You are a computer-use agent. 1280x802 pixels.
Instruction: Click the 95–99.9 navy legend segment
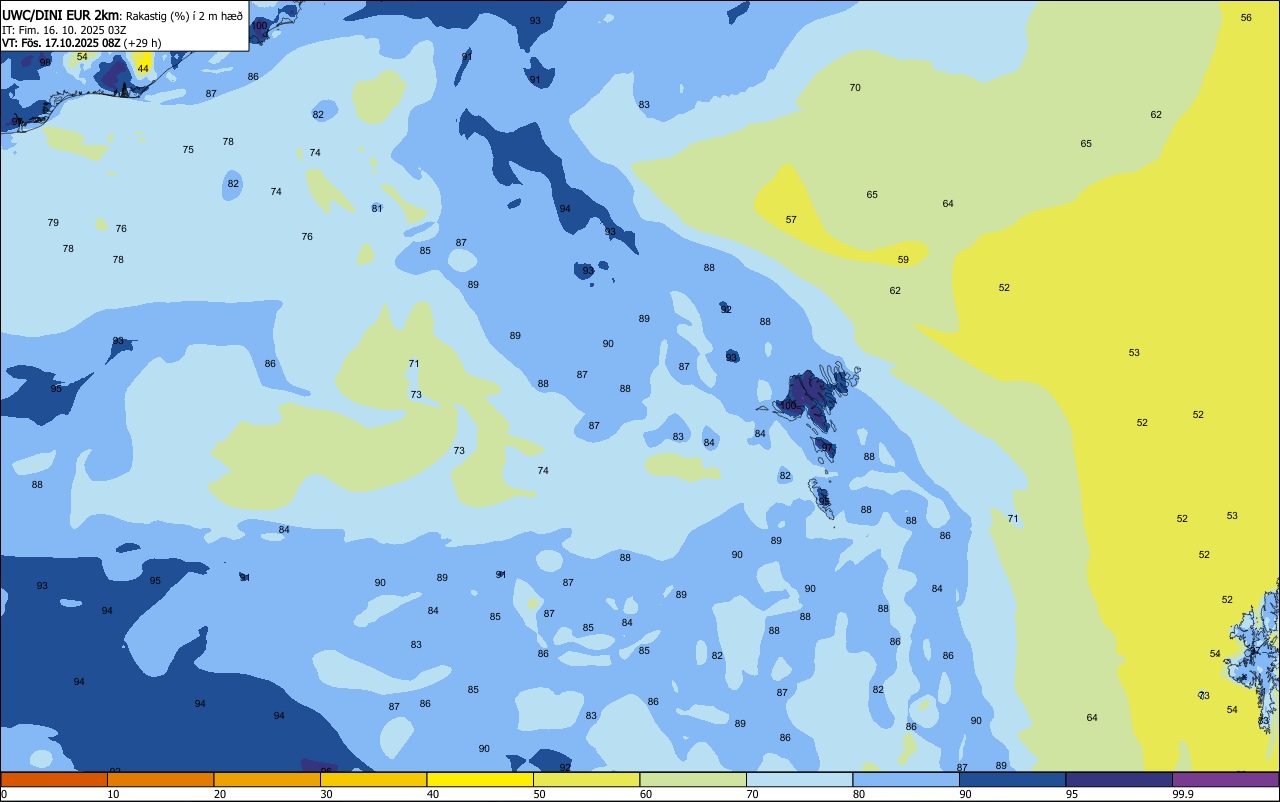click(x=1119, y=779)
